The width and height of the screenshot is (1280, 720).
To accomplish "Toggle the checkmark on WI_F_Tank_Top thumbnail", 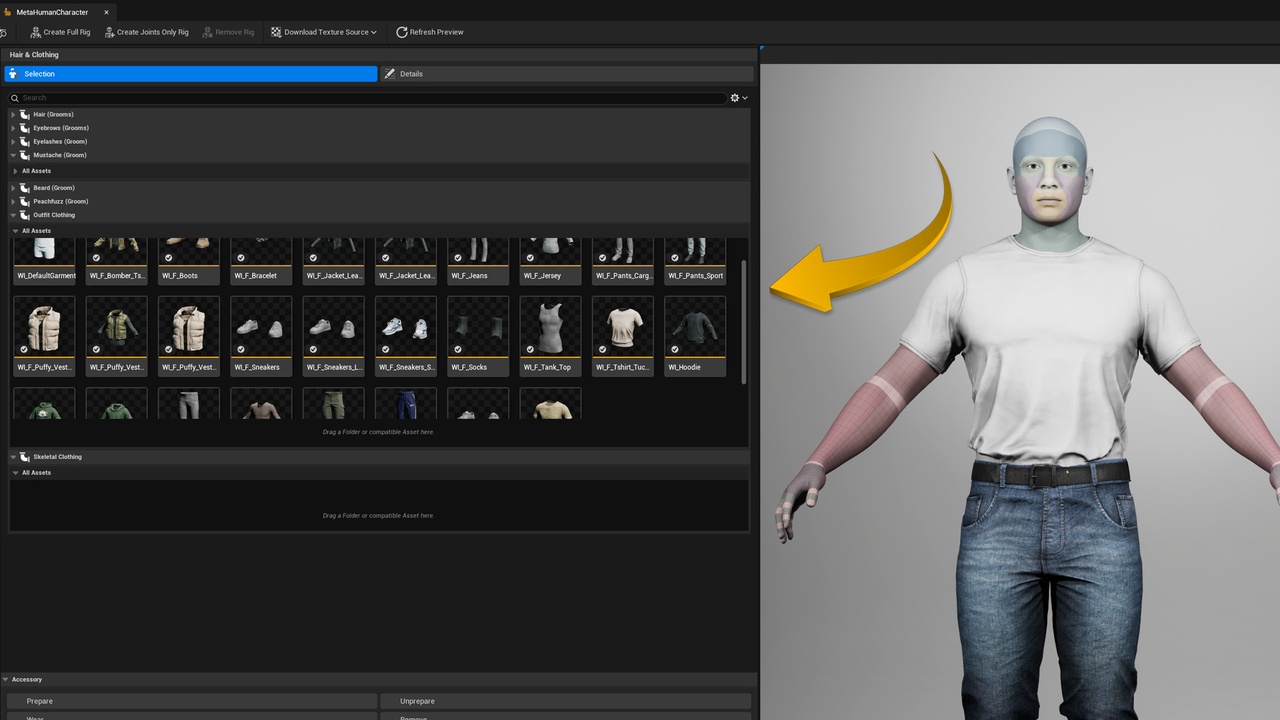I will click(530, 349).
